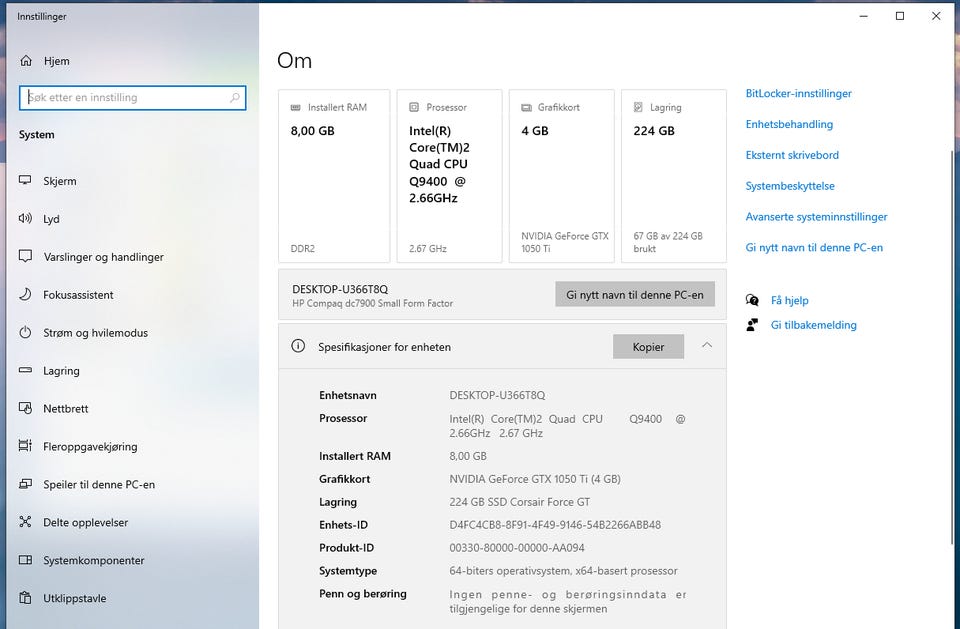Open Hjem via the home icon
This screenshot has height=629, width=960.
tap(26, 61)
